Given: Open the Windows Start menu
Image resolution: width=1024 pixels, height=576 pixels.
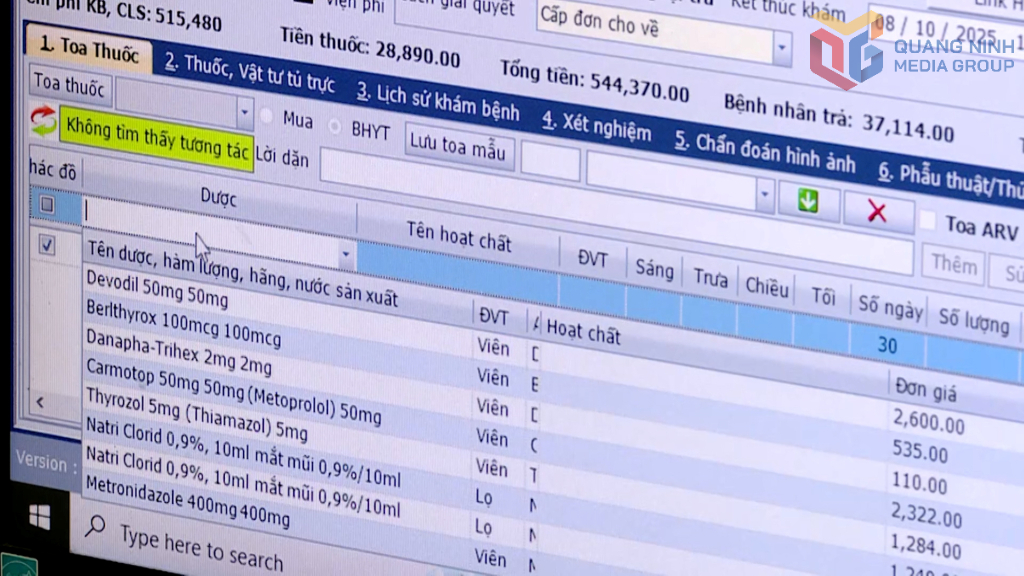Looking at the screenshot, I should [39, 516].
